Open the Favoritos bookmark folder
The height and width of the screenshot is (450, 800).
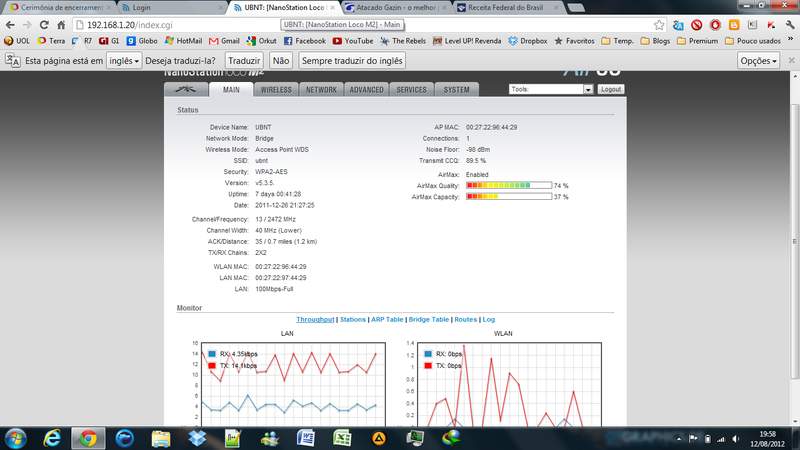[574, 41]
